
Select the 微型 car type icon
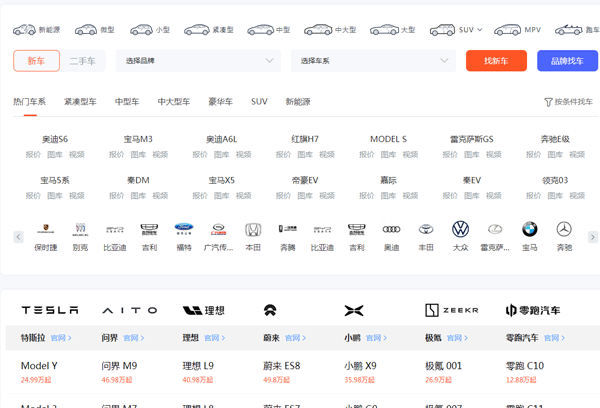click(86, 29)
